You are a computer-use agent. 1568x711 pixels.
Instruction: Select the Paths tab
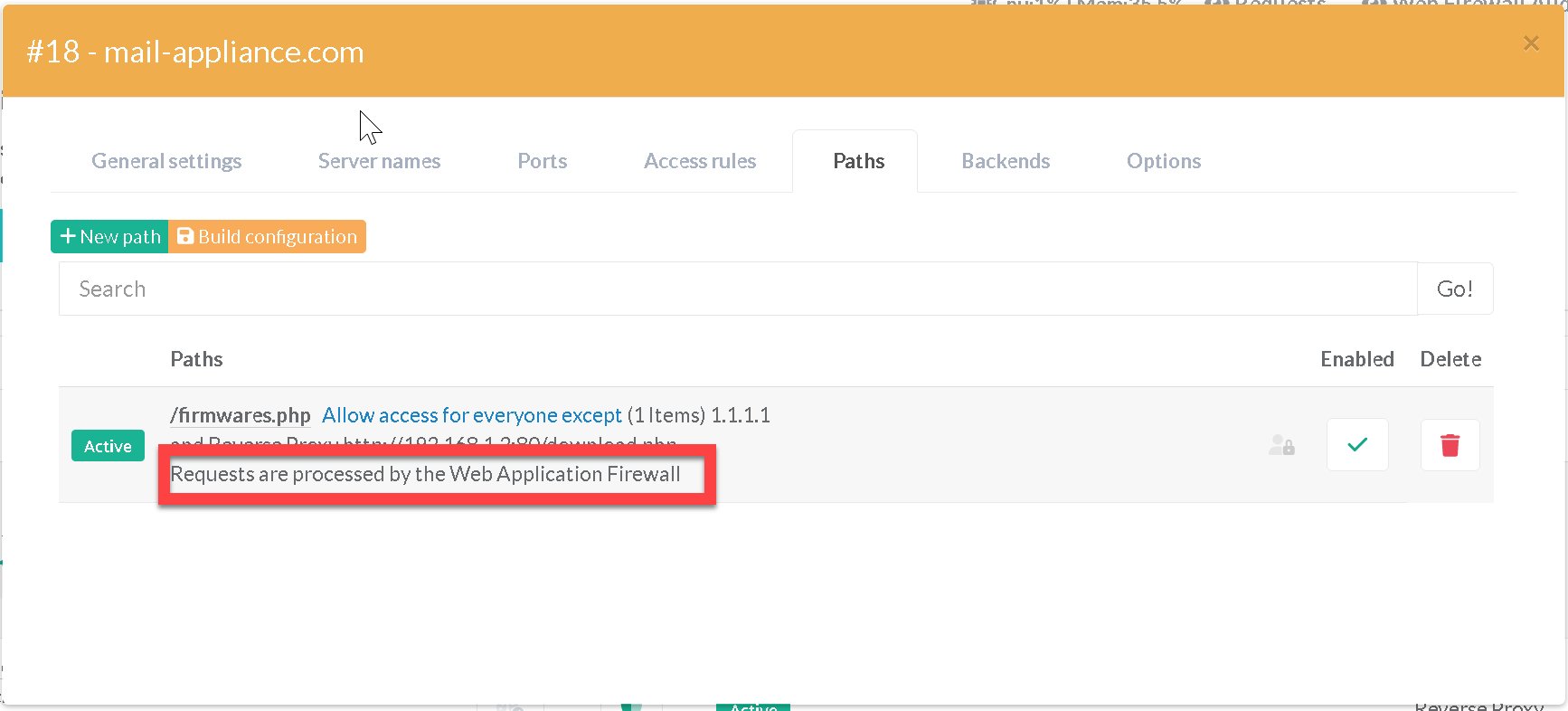point(858,161)
